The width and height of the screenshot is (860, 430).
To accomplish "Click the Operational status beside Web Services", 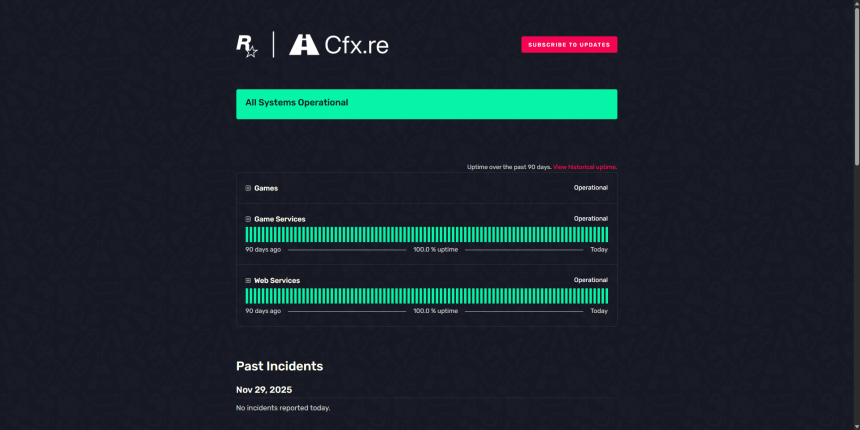I will point(590,281).
